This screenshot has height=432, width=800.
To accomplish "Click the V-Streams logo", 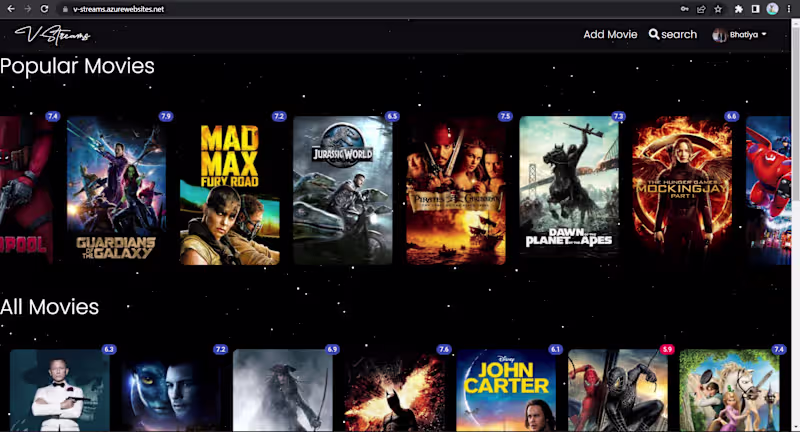I will pos(53,35).
